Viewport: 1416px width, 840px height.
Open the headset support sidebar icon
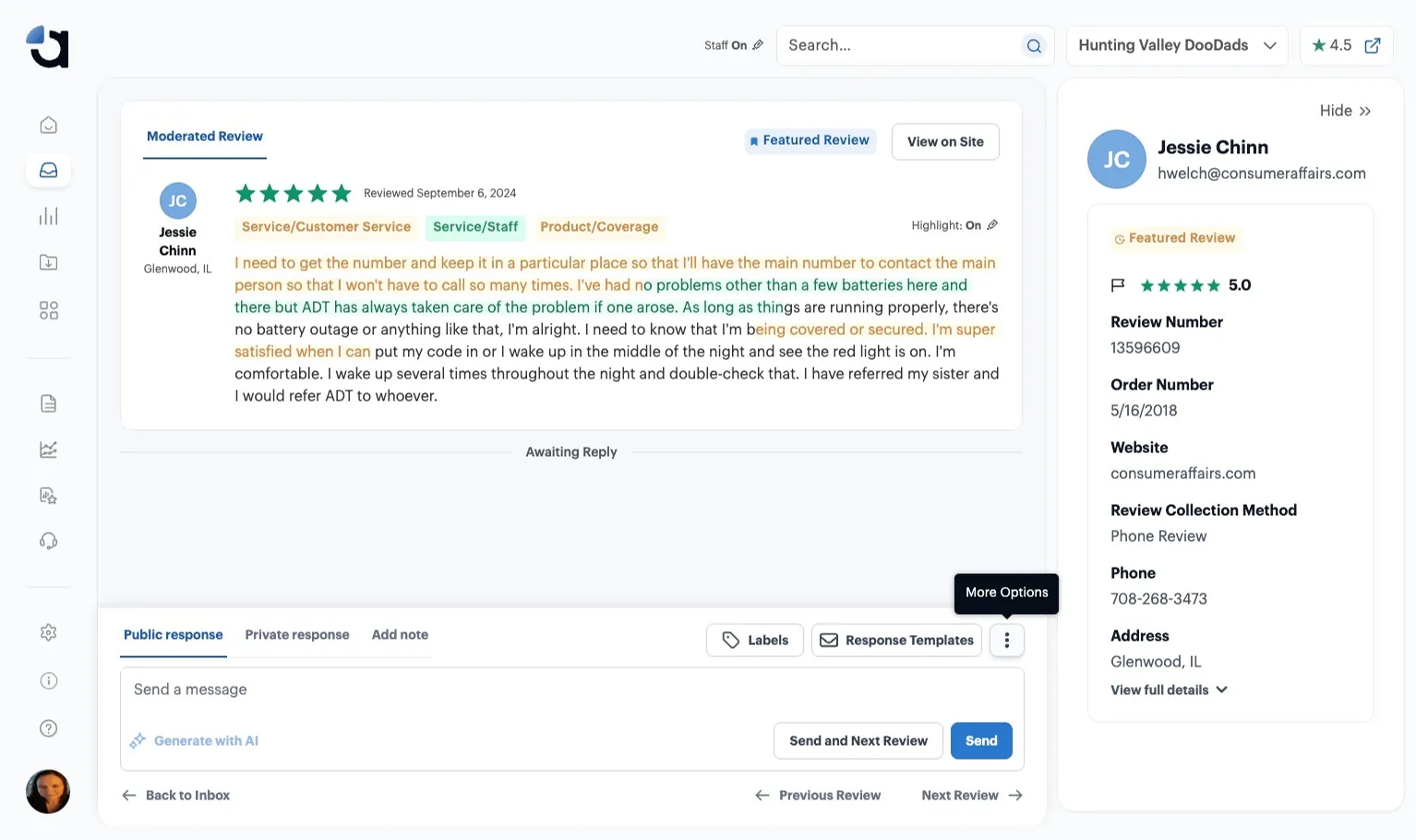[49, 541]
